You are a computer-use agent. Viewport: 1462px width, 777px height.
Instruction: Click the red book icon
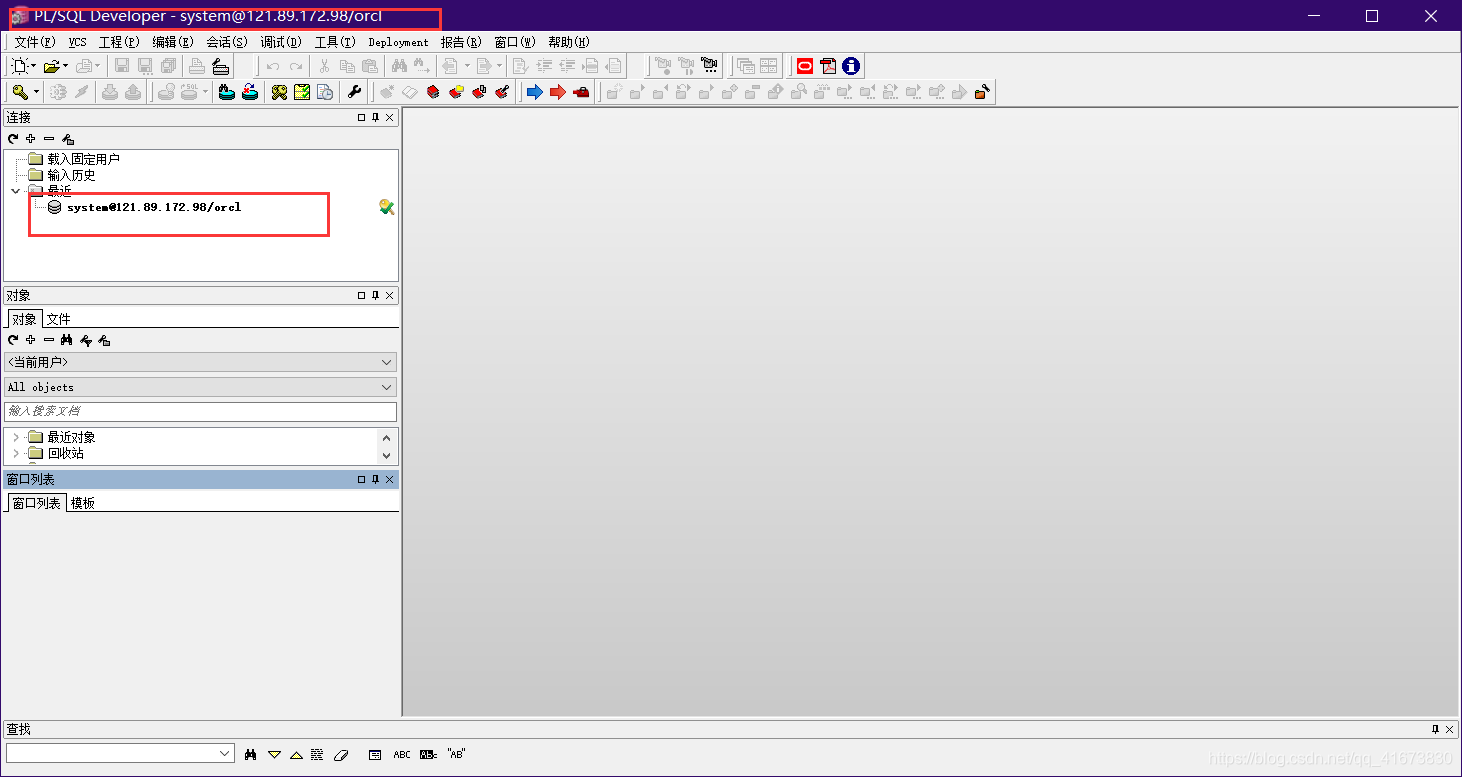pos(433,92)
